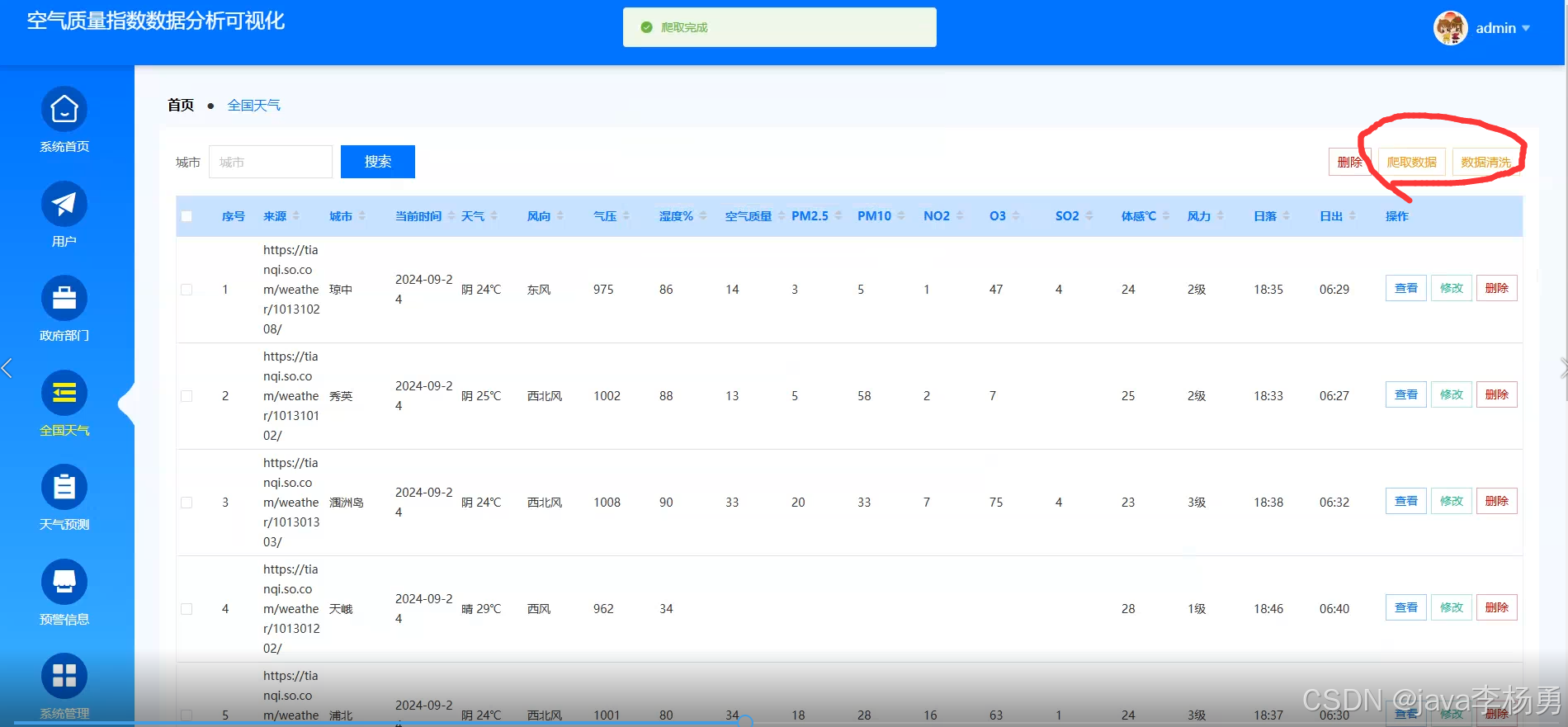Sort by NO2 column arrows
The width and height of the screenshot is (1568, 727).
tap(959, 216)
